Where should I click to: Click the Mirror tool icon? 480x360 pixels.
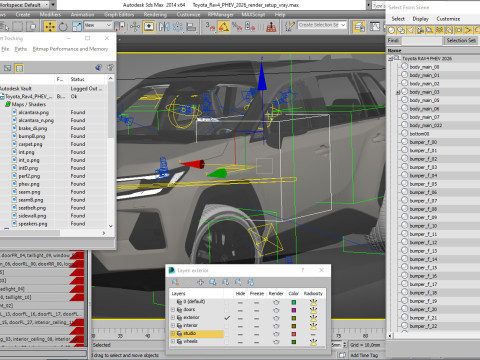[163, 26]
